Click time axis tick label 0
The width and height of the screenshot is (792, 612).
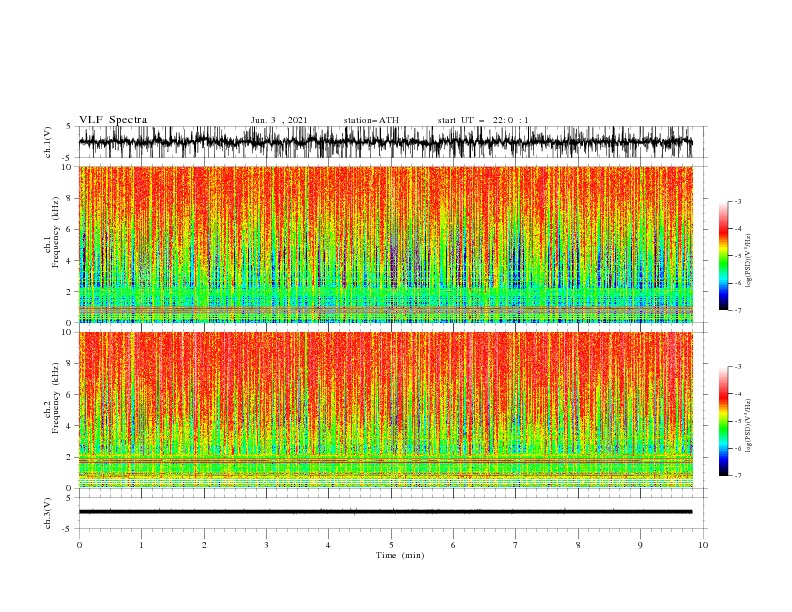(79, 545)
